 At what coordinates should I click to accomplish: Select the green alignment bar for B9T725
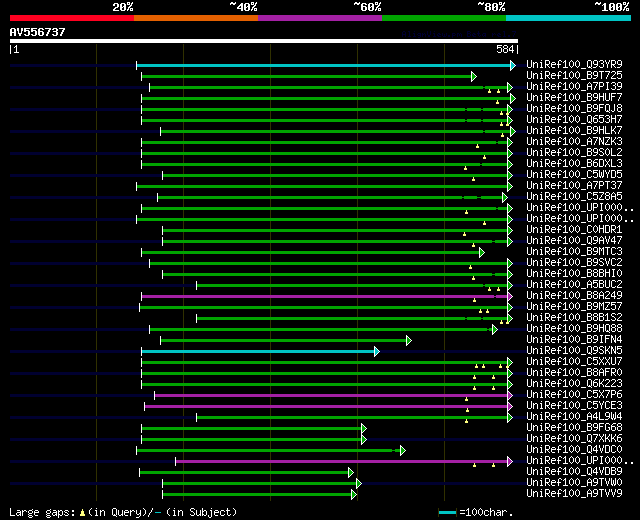[x=309, y=76]
